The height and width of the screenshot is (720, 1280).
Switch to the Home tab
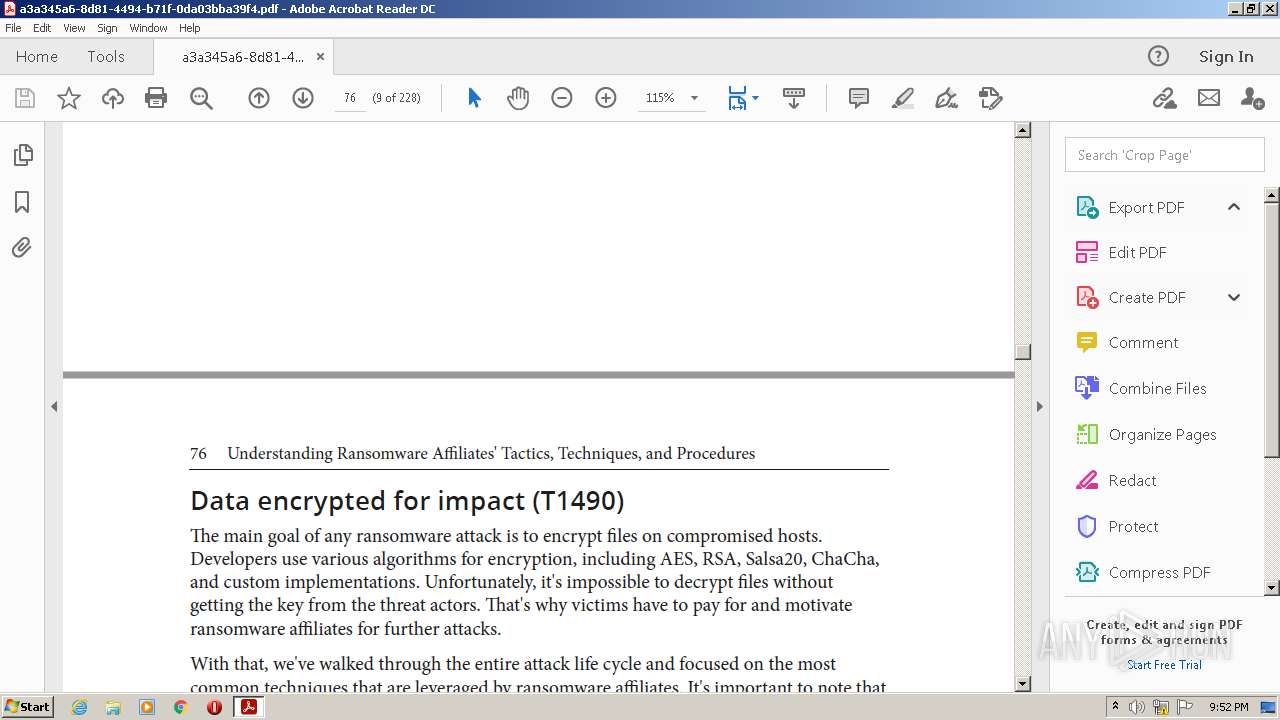click(37, 56)
